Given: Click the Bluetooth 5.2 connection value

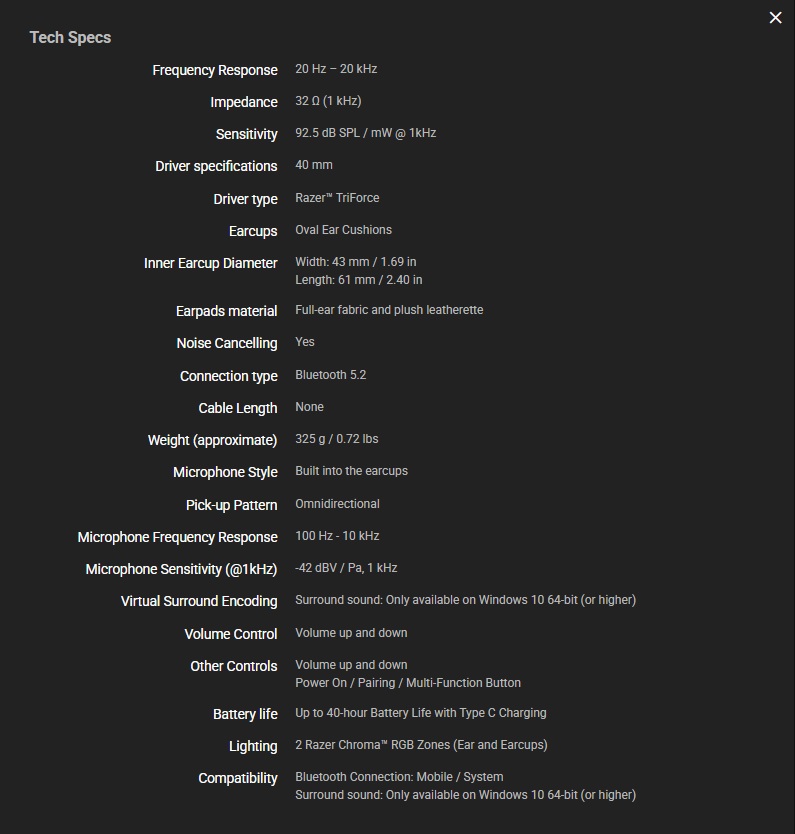Looking at the screenshot, I should [330, 375].
